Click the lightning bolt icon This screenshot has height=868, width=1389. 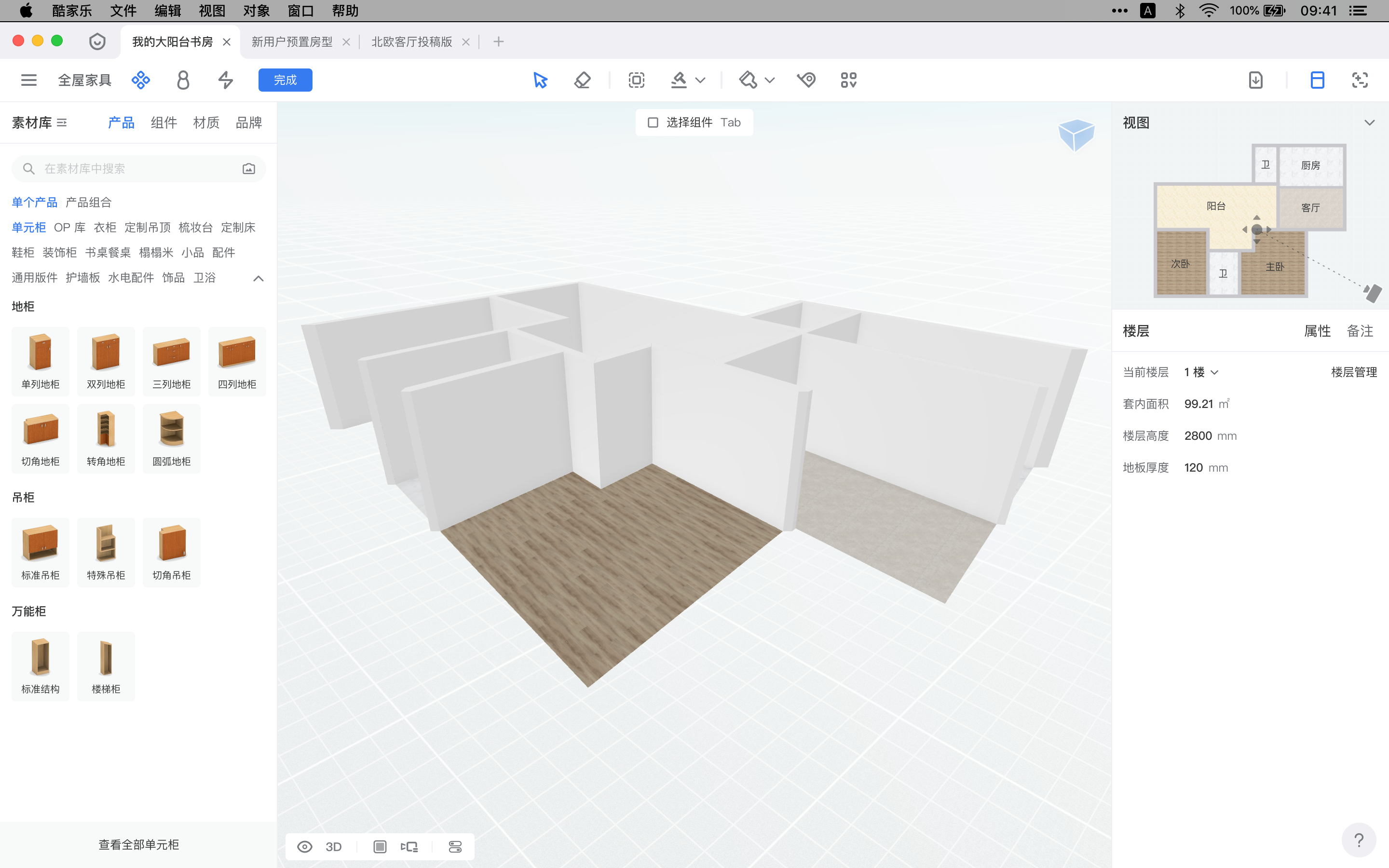pyautogui.click(x=226, y=80)
